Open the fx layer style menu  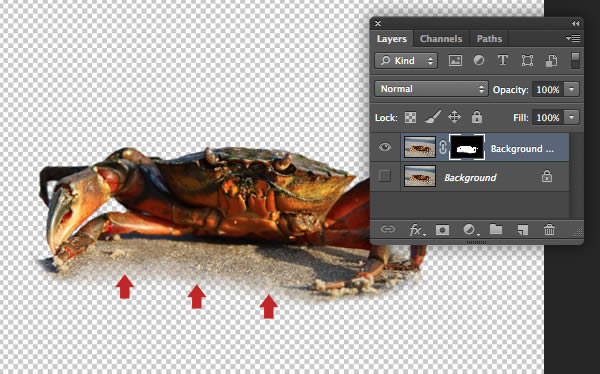click(416, 230)
